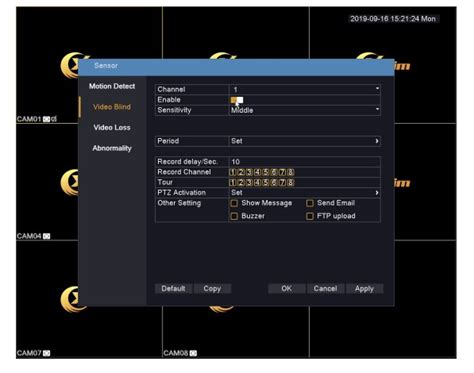Click the date and time display
The width and height of the screenshot is (474, 373).
393,19
